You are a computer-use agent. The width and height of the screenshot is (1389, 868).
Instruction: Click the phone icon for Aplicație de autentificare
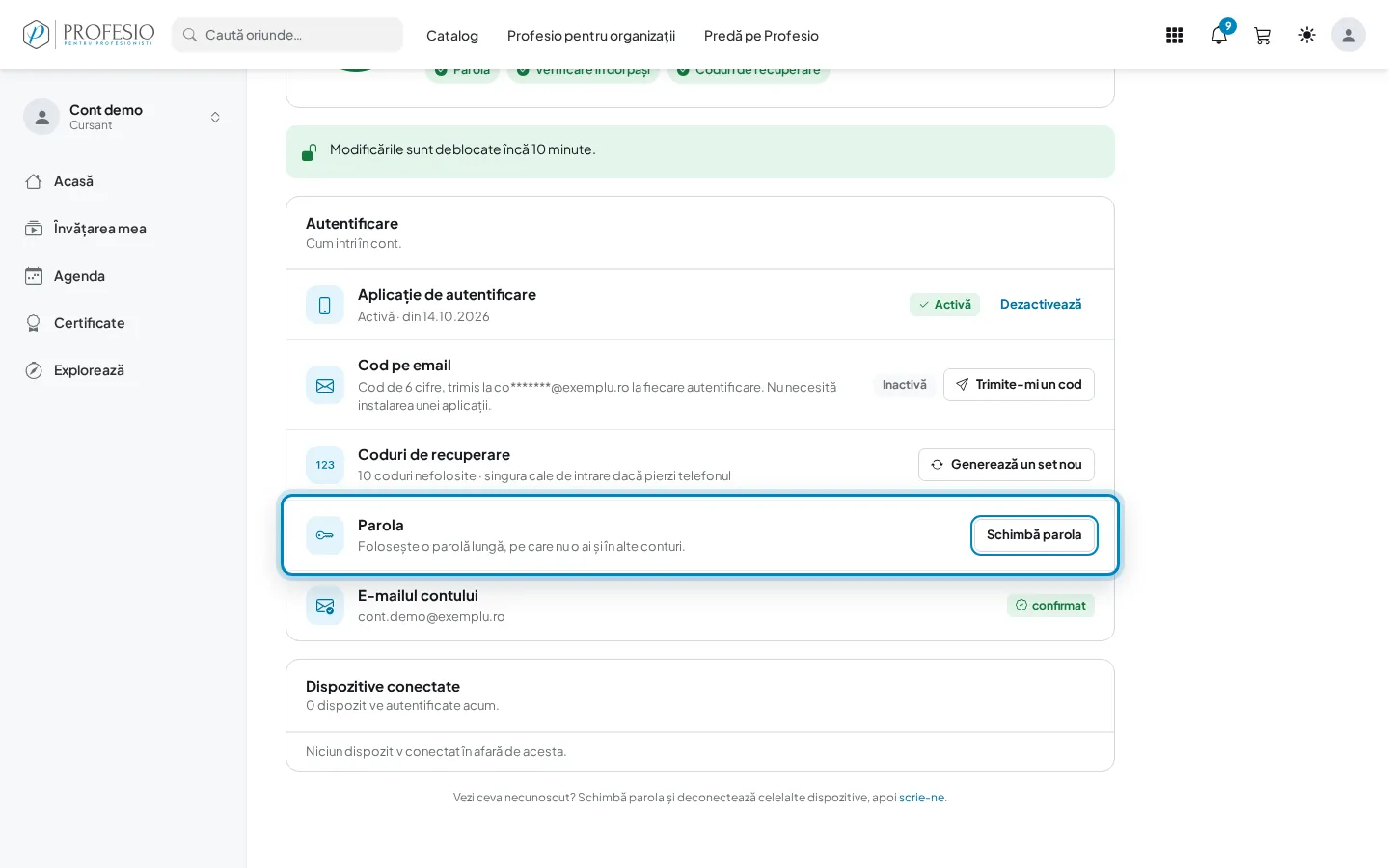[x=325, y=305]
